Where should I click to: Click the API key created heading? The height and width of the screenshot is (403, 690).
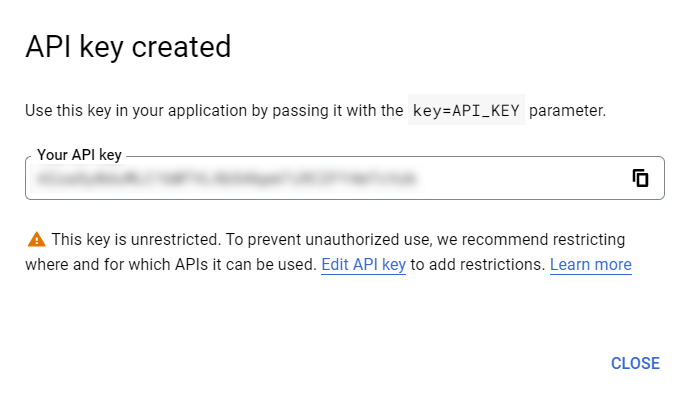[128, 46]
